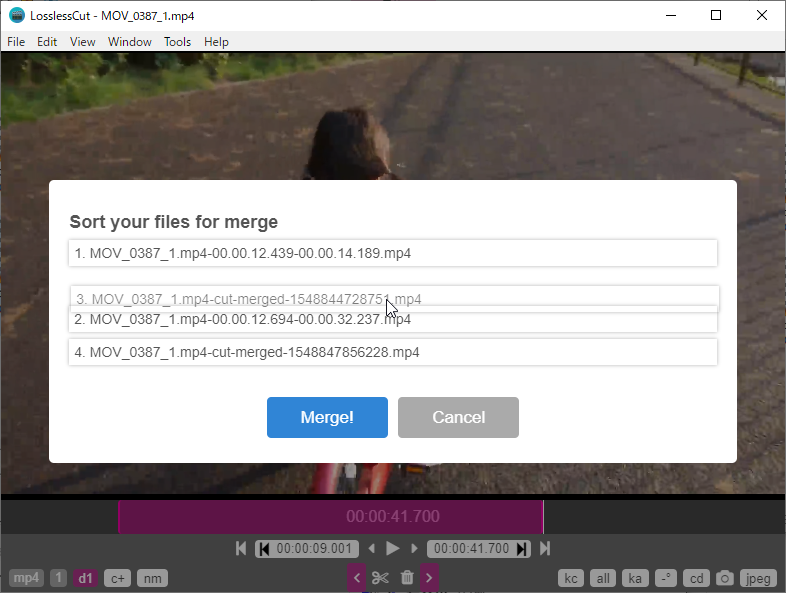Image resolution: width=786 pixels, height=593 pixels.
Task: Click the cut end time field 00:00:41.700
Action: [x=472, y=548]
